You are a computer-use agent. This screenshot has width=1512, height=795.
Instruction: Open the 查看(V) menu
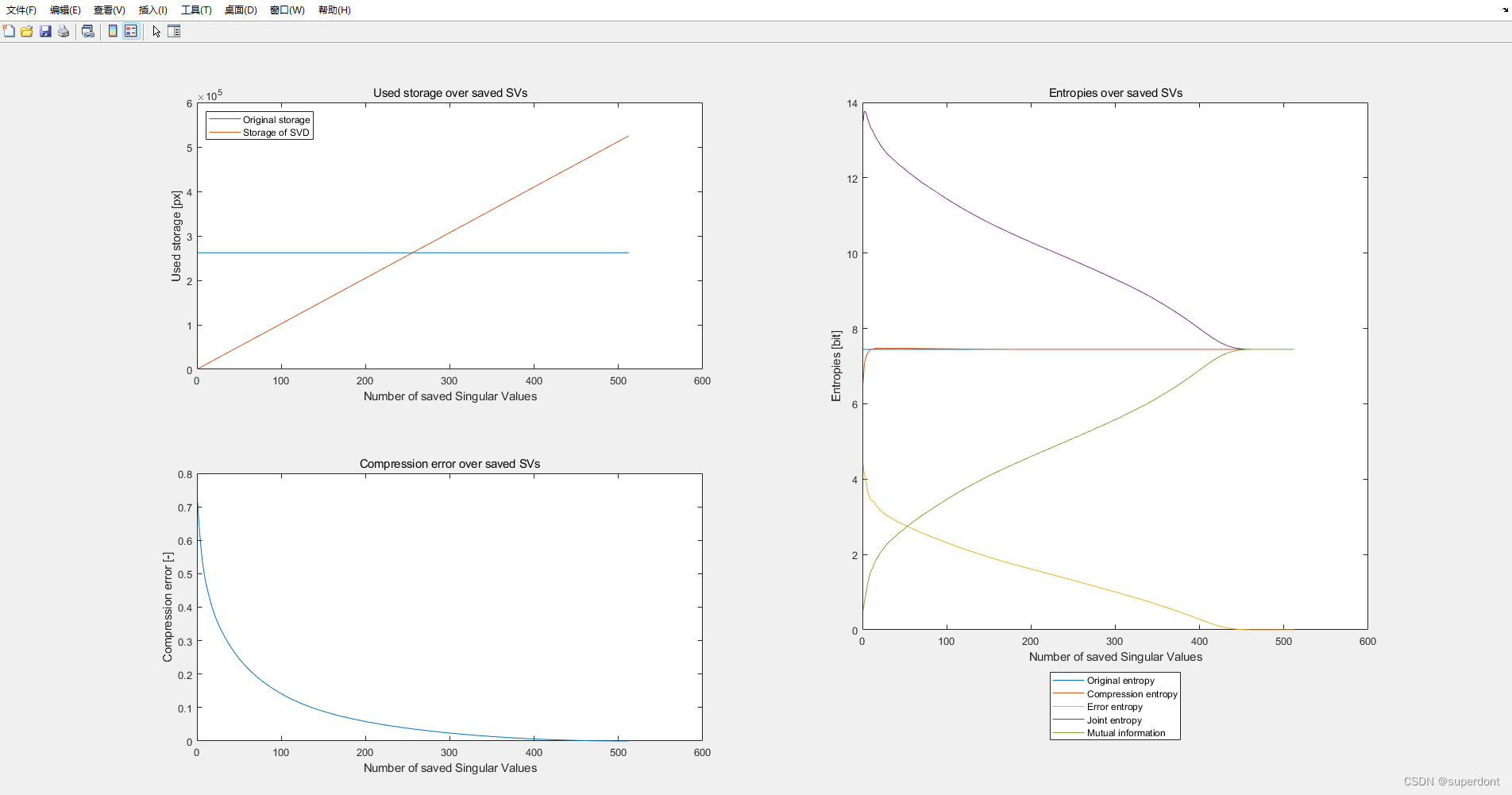[110, 10]
